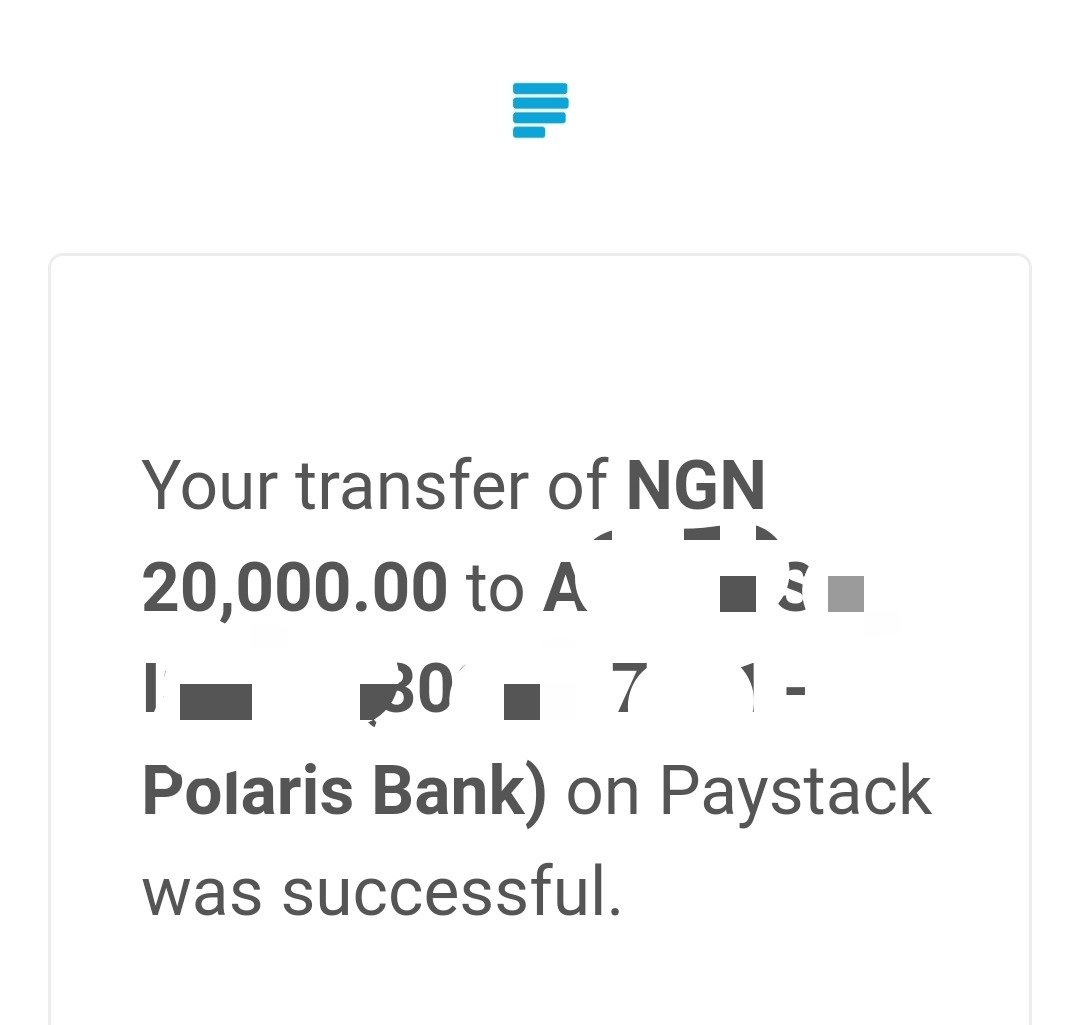Viewport: 1080px width, 1025px height.
Task: Click the word "Paystack" in the message
Action: (x=796, y=794)
